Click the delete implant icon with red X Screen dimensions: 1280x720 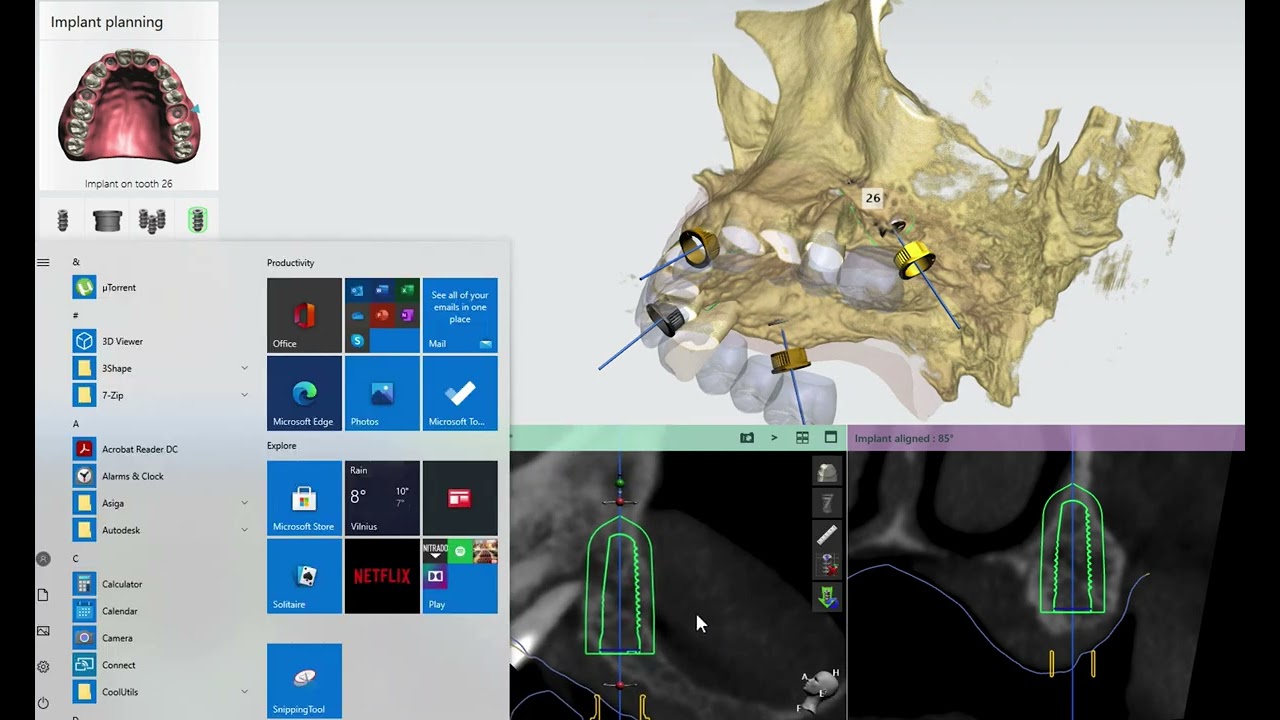click(827, 566)
